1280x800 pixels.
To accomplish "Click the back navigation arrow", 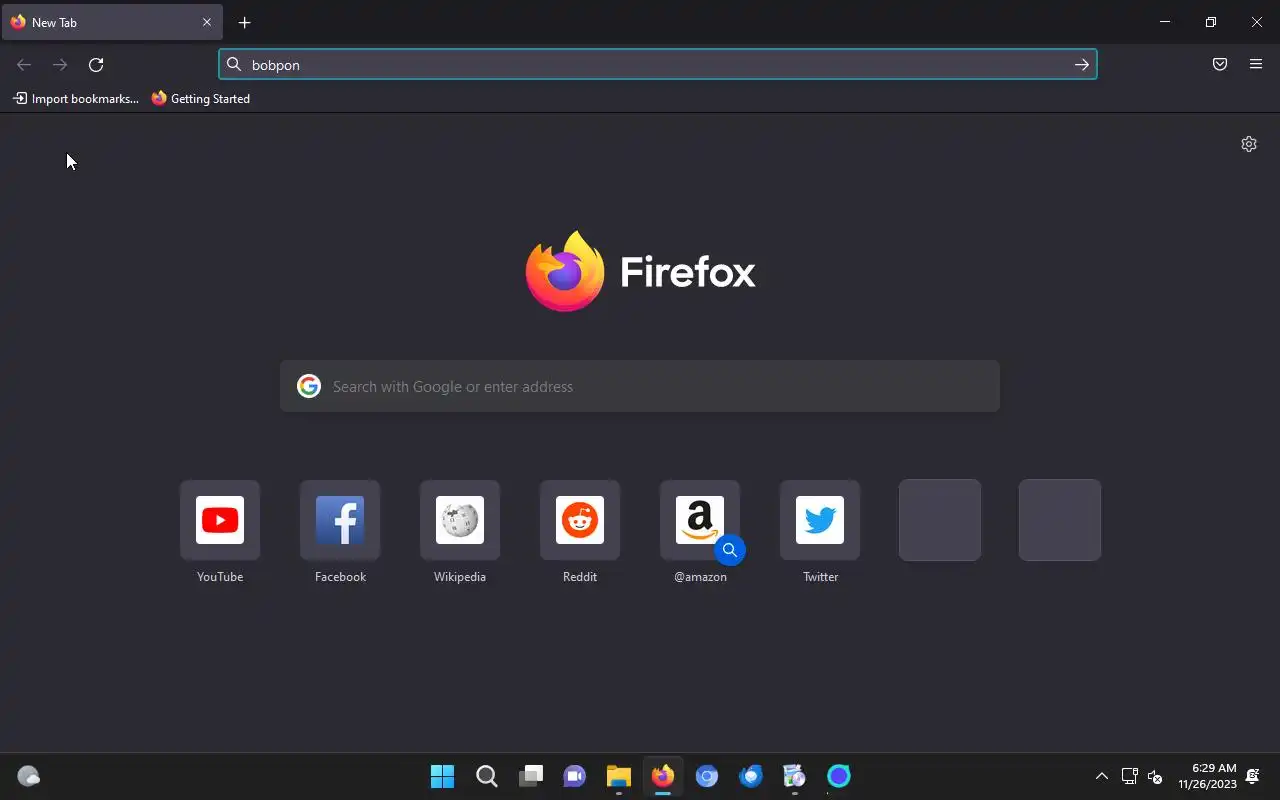I will (x=24, y=65).
